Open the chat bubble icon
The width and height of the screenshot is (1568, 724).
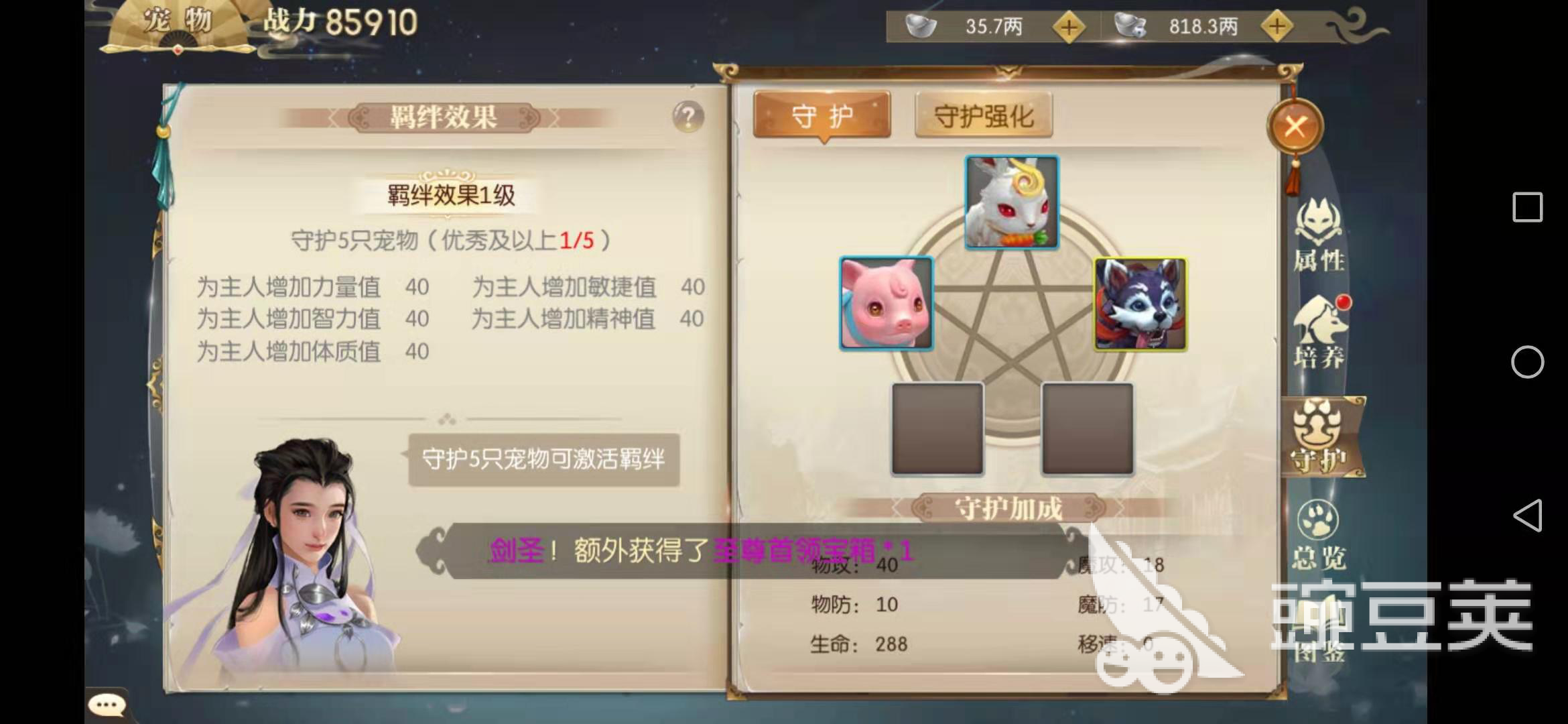click(107, 705)
